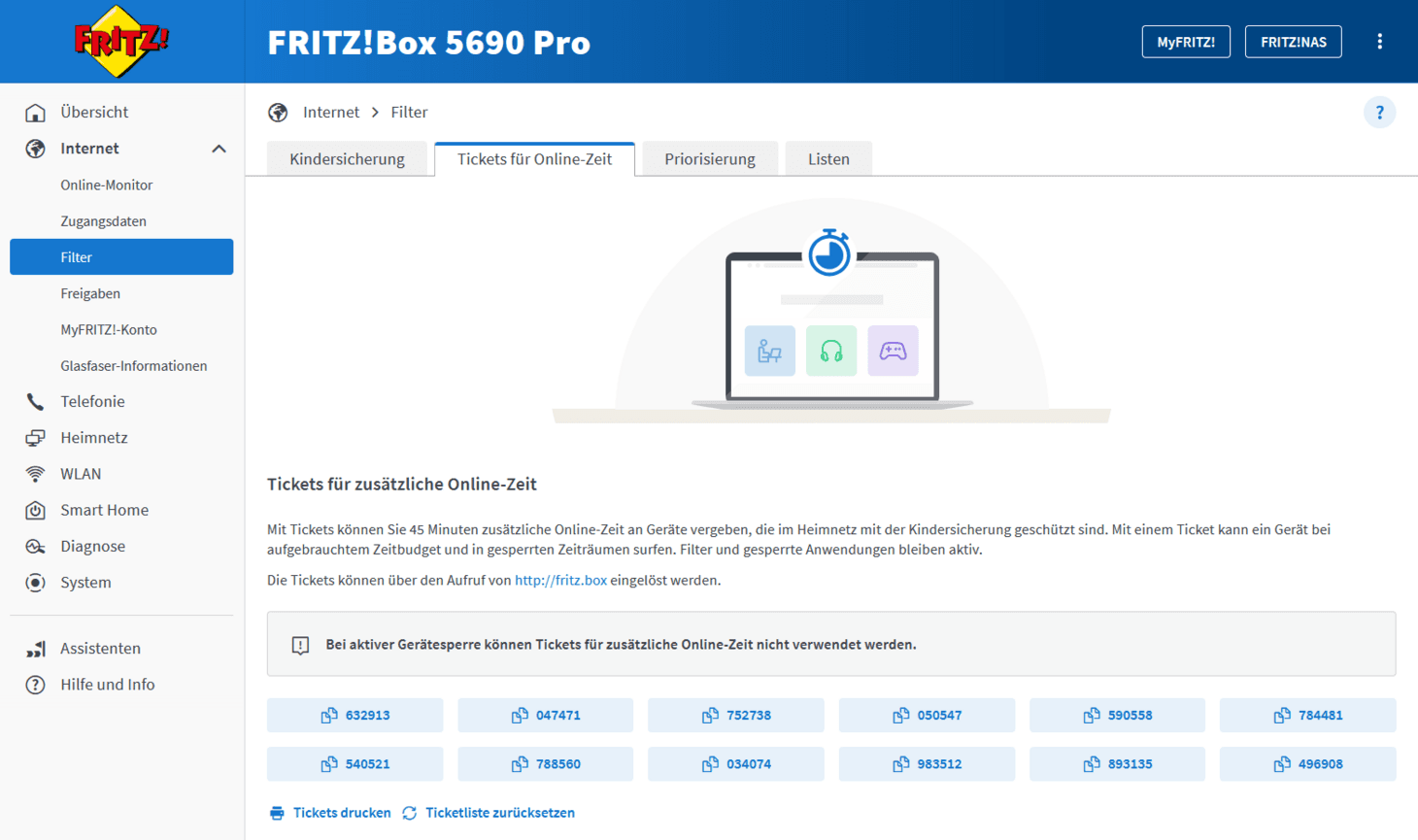Click the Übersicht home icon
The height and width of the screenshot is (840, 1418).
tap(35, 113)
